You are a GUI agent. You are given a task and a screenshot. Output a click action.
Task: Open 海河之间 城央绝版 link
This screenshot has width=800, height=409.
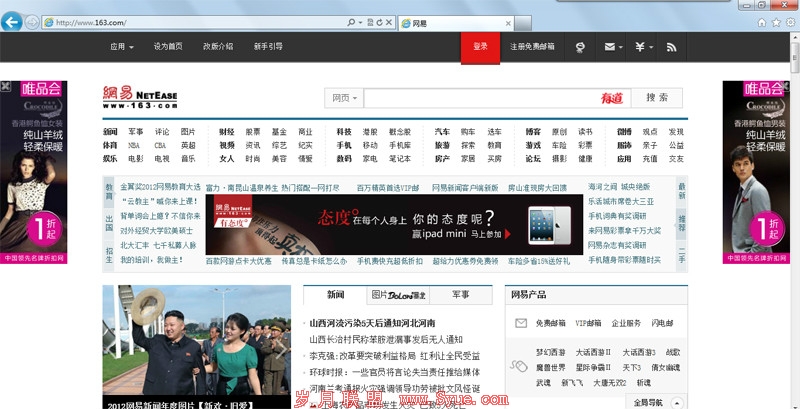[619, 187]
